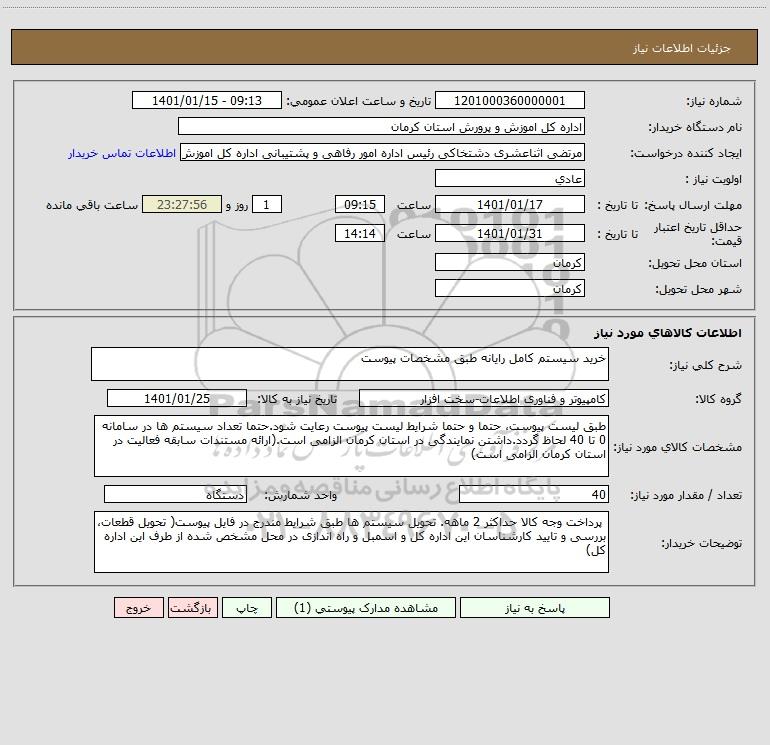Click the priority field 'عادي'

click(510, 178)
